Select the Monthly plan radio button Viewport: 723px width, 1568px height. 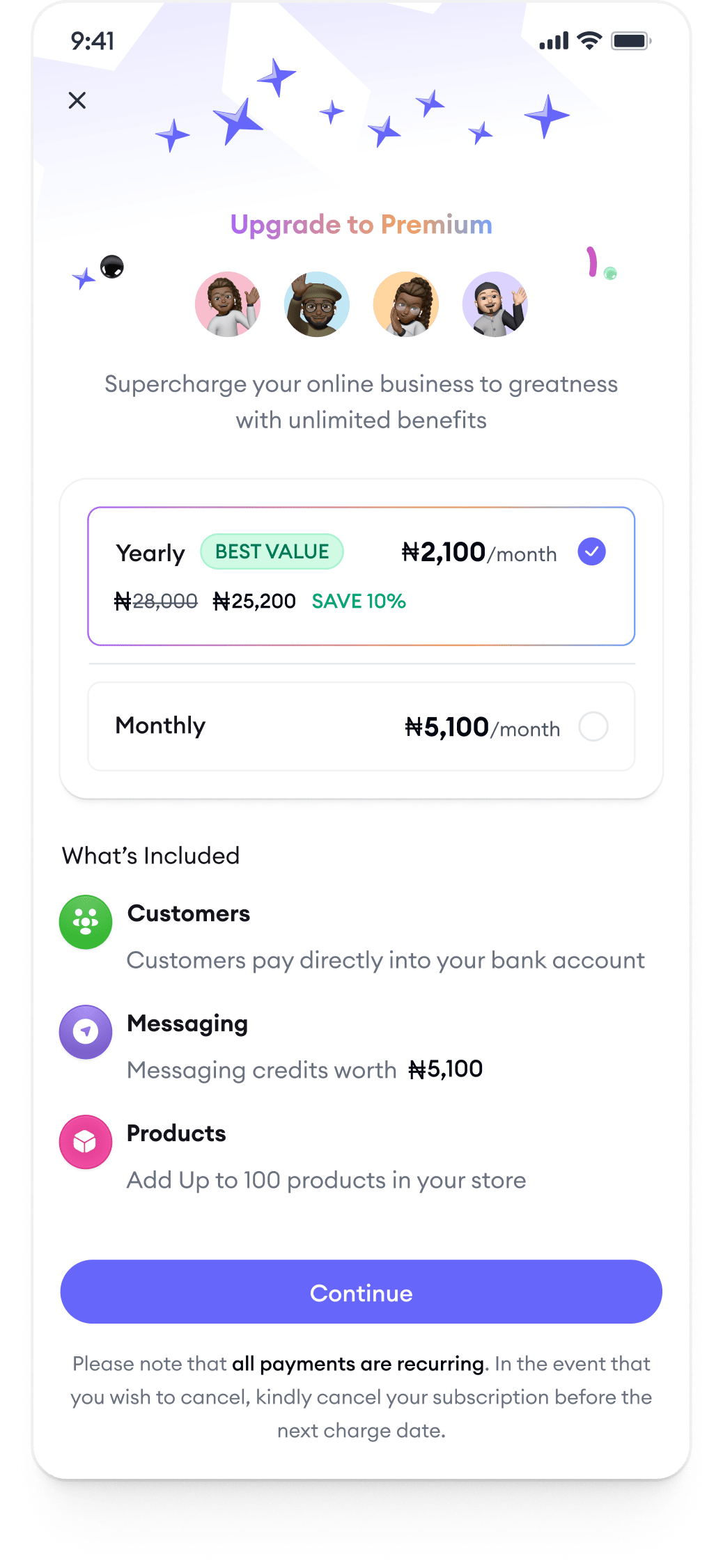tap(593, 726)
